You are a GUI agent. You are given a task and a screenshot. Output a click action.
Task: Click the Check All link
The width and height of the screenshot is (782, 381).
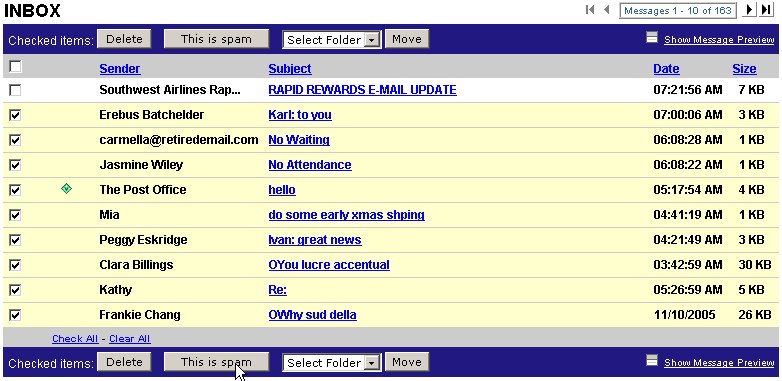[75, 339]
